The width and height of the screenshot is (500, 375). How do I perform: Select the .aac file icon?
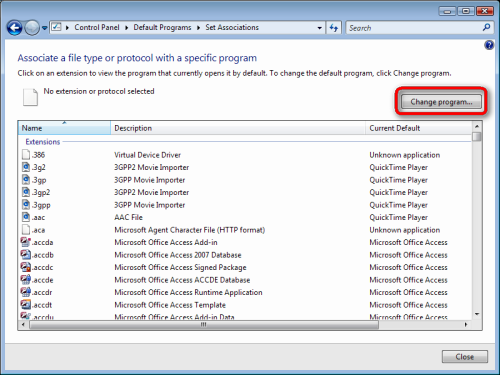pyautogui.click(x=26, y=217)
